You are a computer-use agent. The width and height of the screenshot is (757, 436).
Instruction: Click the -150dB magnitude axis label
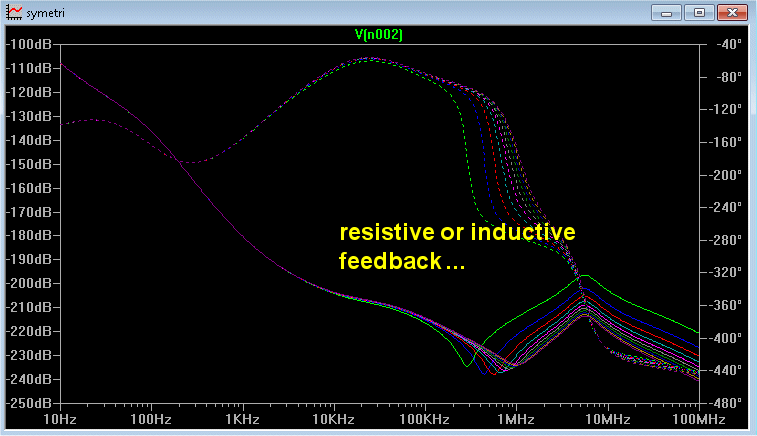click(28, 164)
